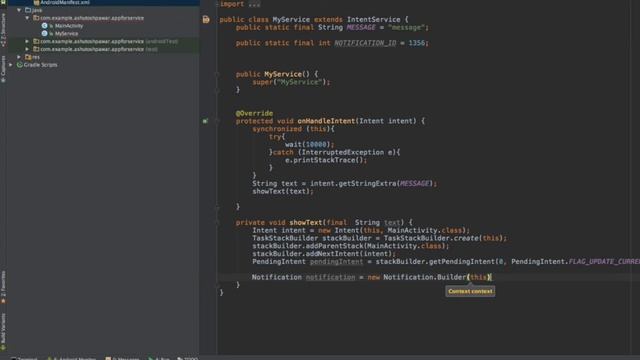Click FLAG_UPDATE_CURRENT constant

click(x=604, y=262)
